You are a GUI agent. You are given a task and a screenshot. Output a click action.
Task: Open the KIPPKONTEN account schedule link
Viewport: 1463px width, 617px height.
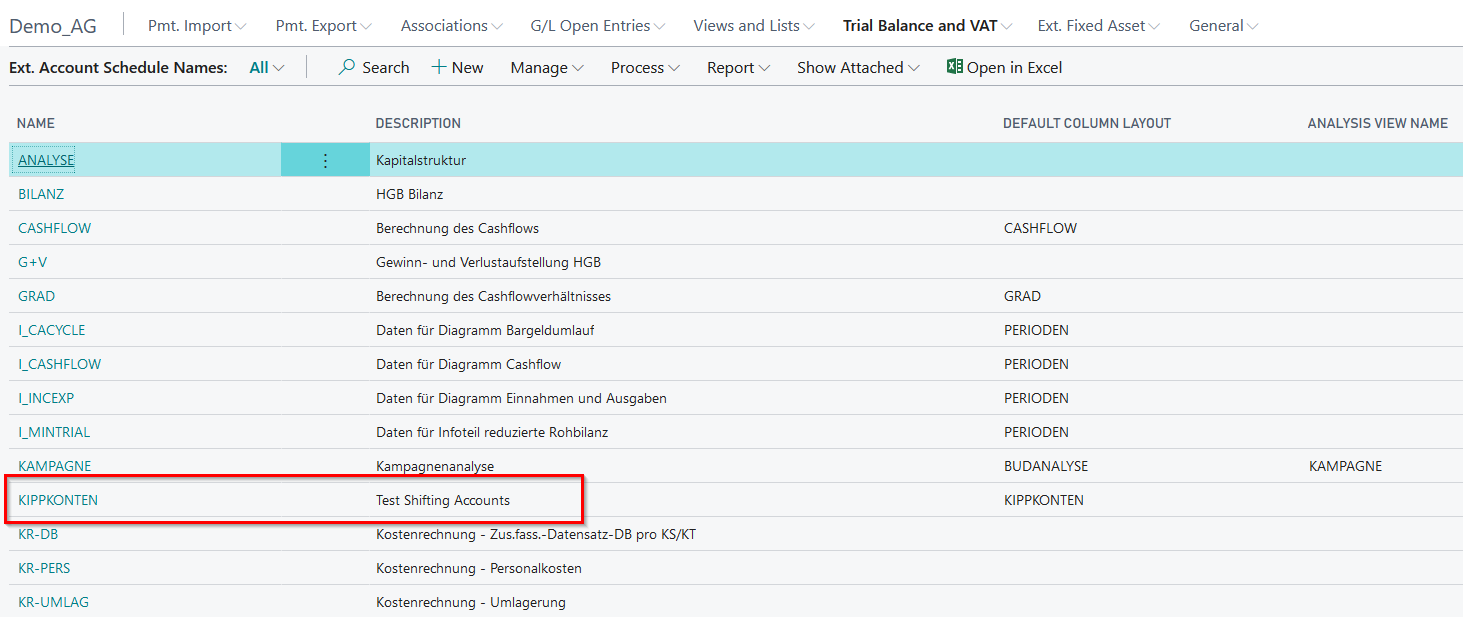(58, 500)
